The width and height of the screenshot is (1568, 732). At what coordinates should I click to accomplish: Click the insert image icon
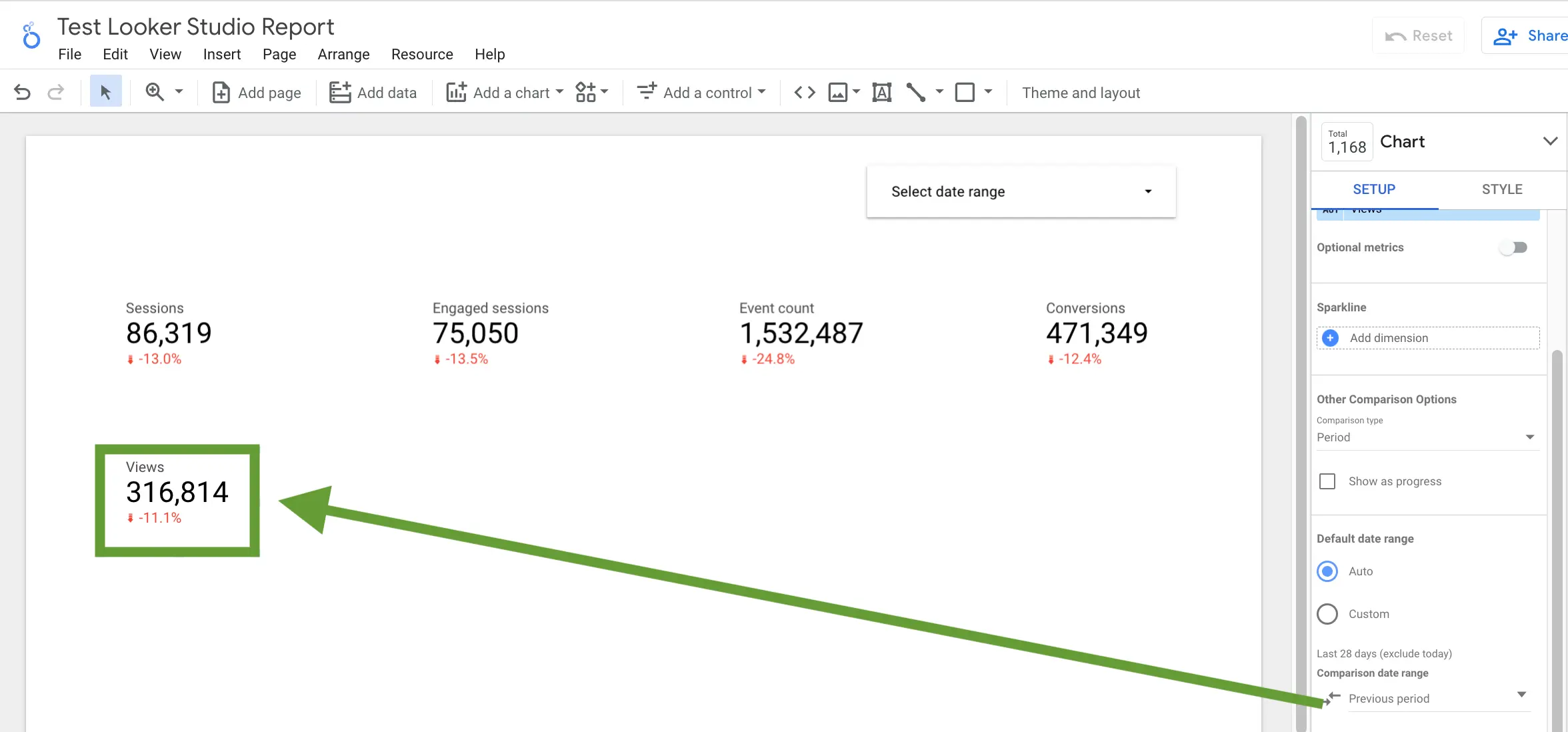click(838, 92)
